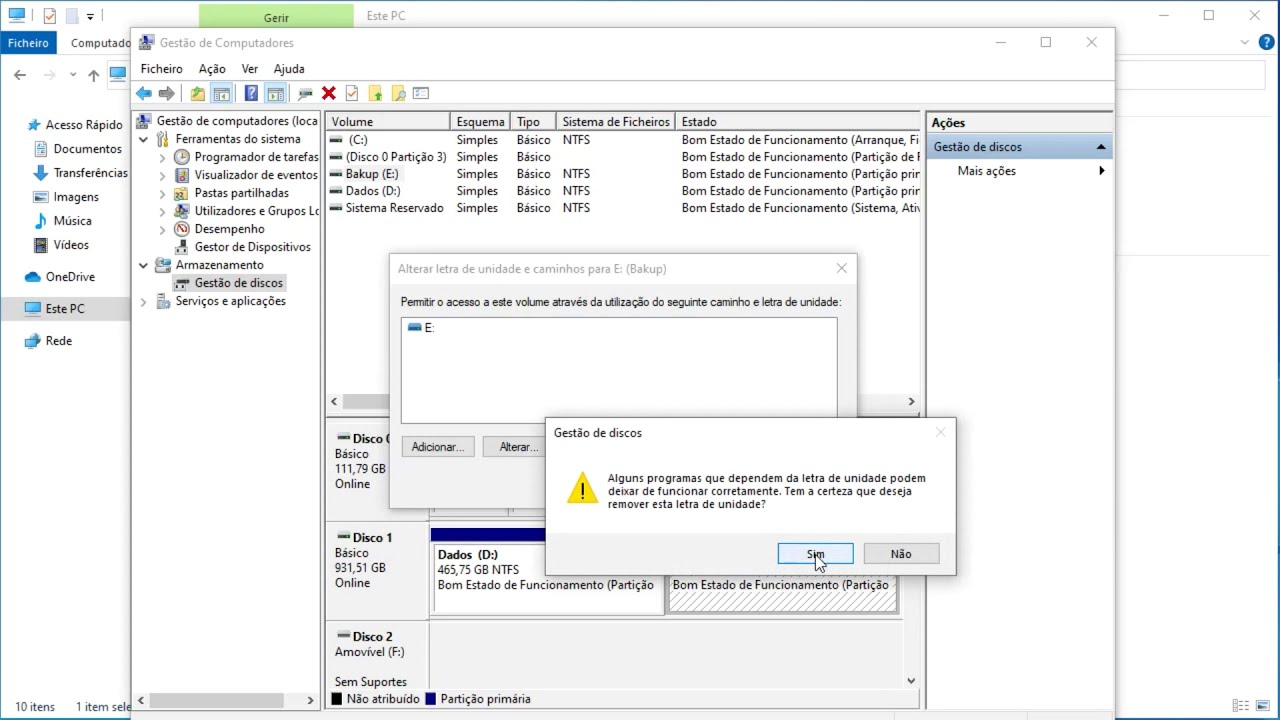Open the Ver menu
This screenshot has height=720, width=1280.
click(x=250, y=69)
